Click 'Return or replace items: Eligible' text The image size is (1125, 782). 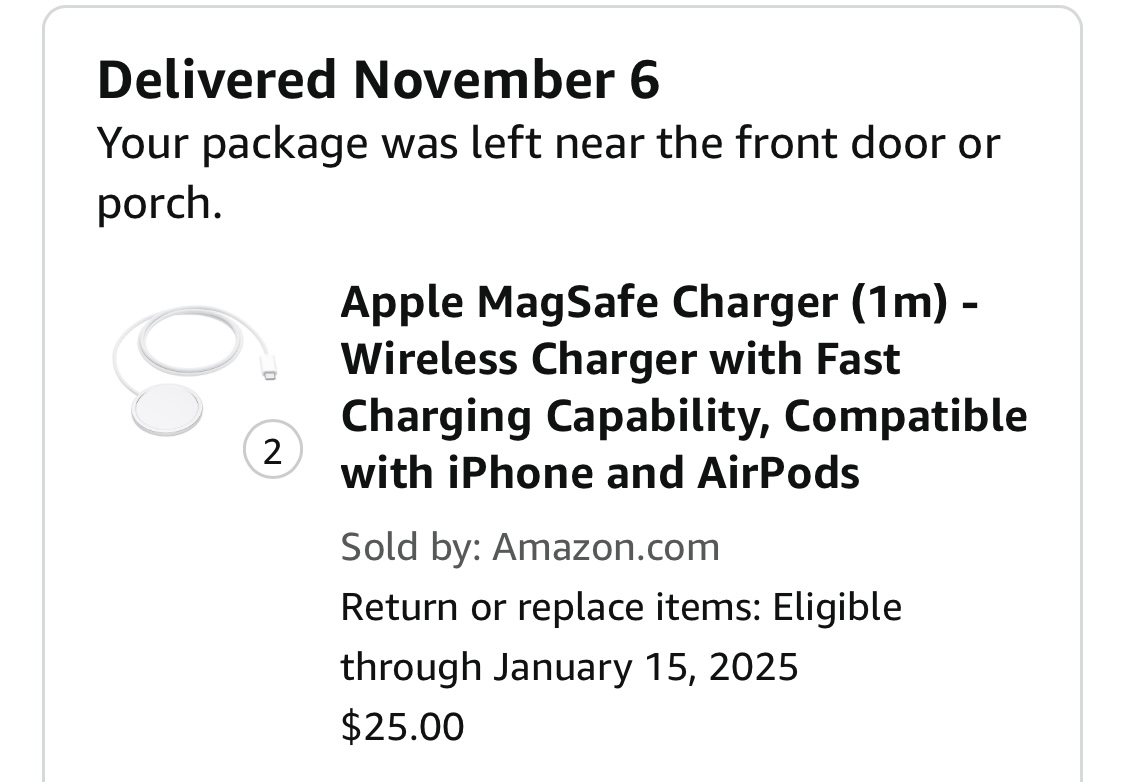(620, 607)
